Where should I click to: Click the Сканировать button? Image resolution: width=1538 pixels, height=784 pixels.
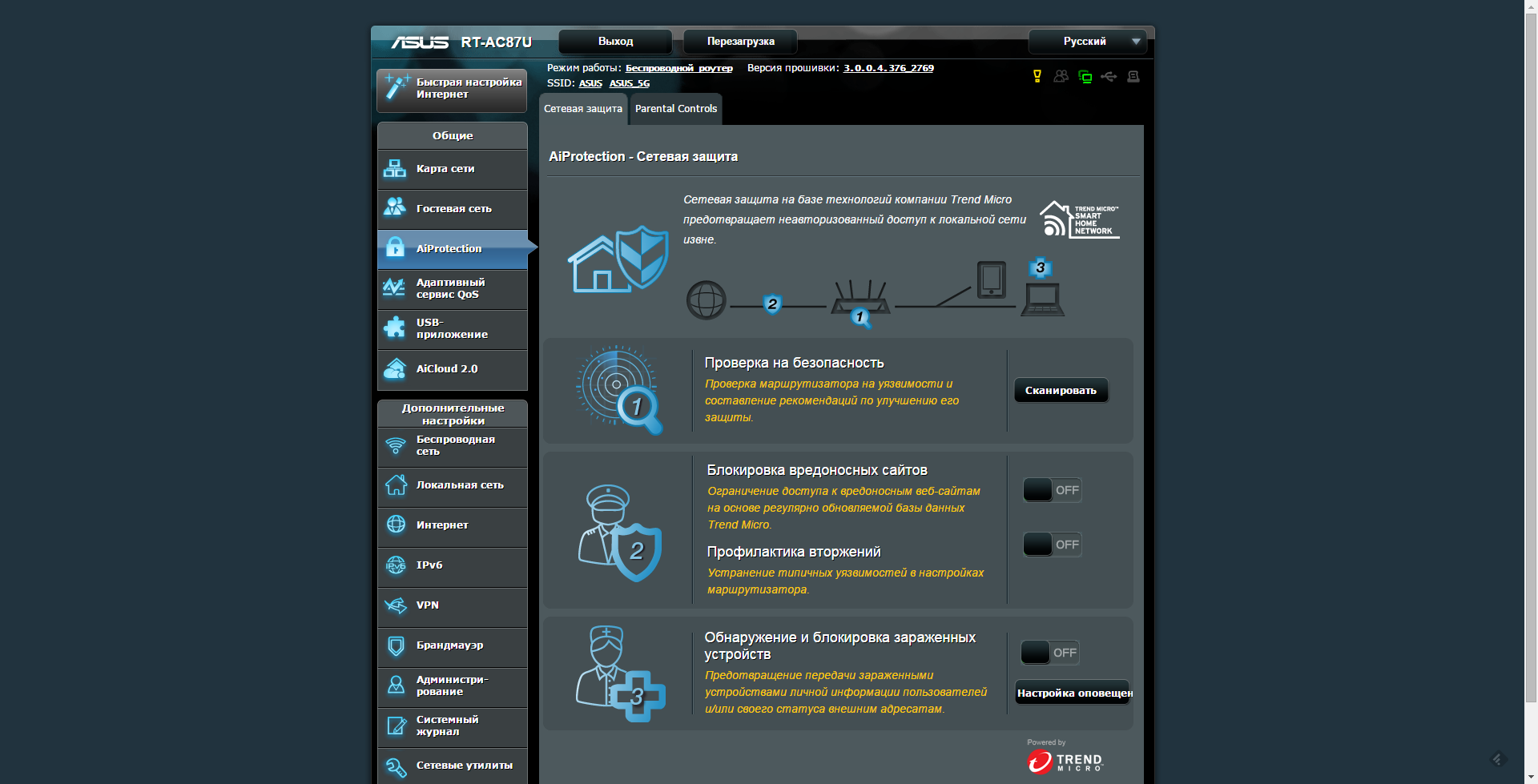[1061, 390]
